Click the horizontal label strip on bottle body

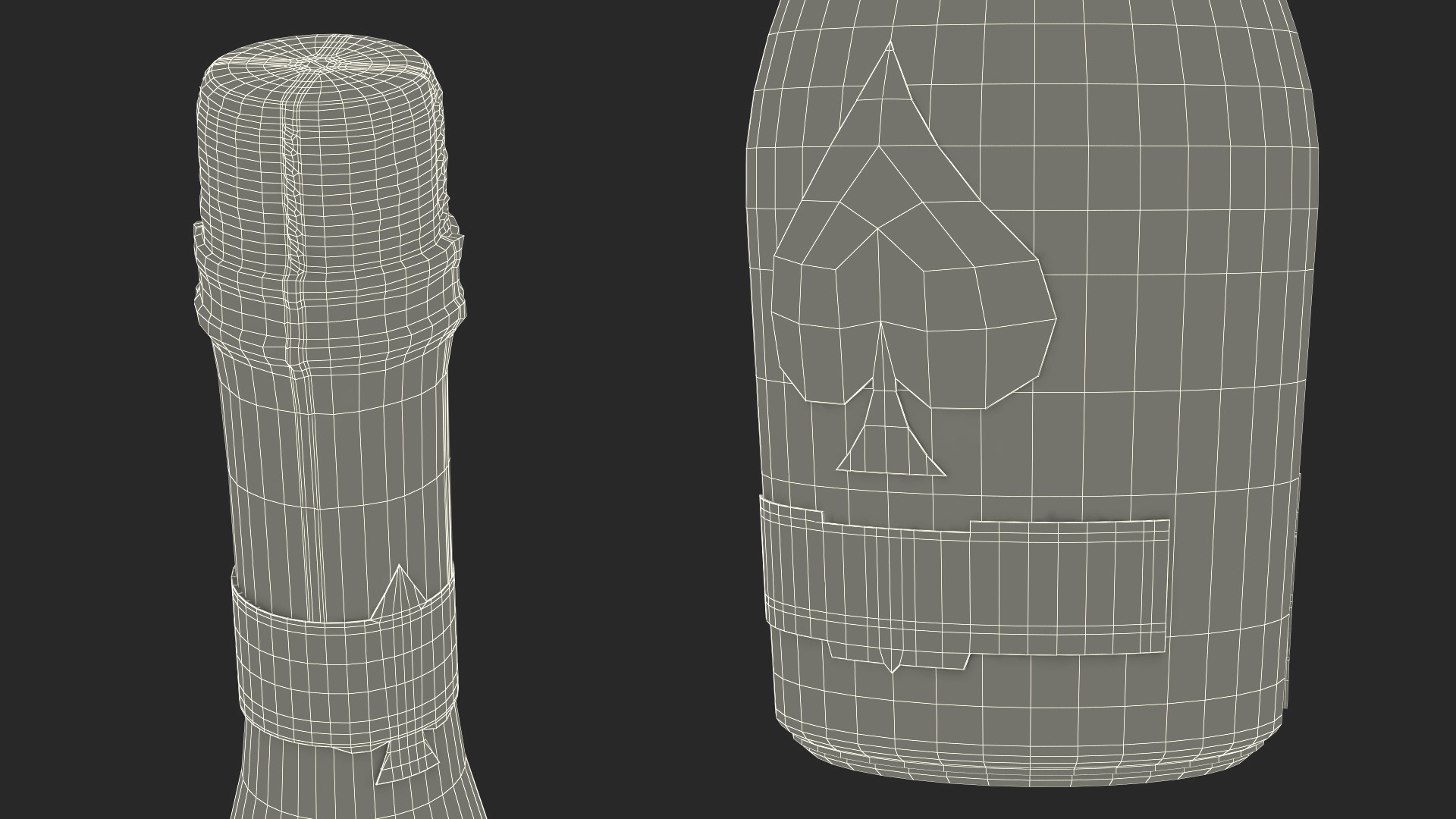coord(965,584)
